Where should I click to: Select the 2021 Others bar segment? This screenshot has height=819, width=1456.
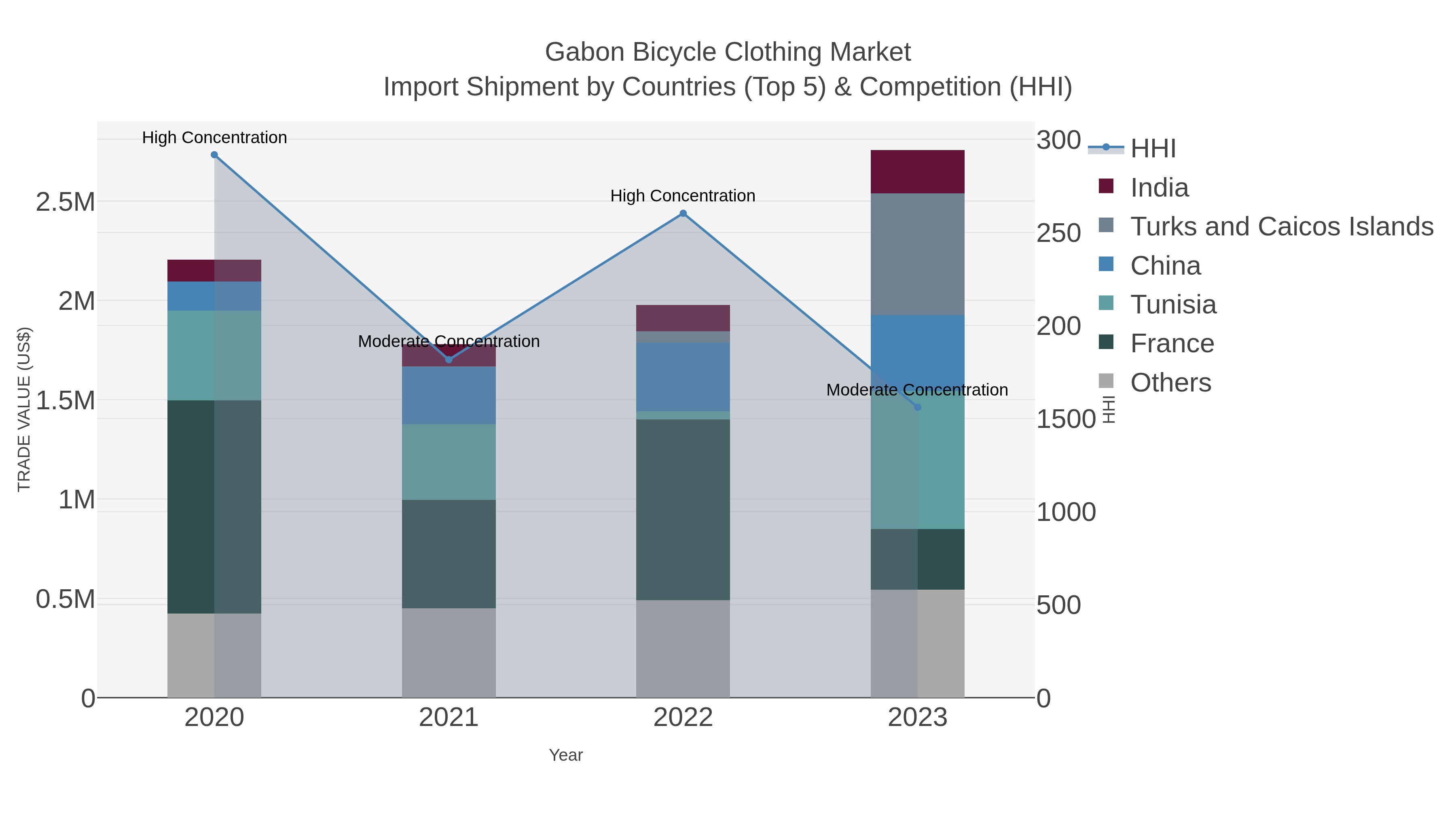click(449, 653)
